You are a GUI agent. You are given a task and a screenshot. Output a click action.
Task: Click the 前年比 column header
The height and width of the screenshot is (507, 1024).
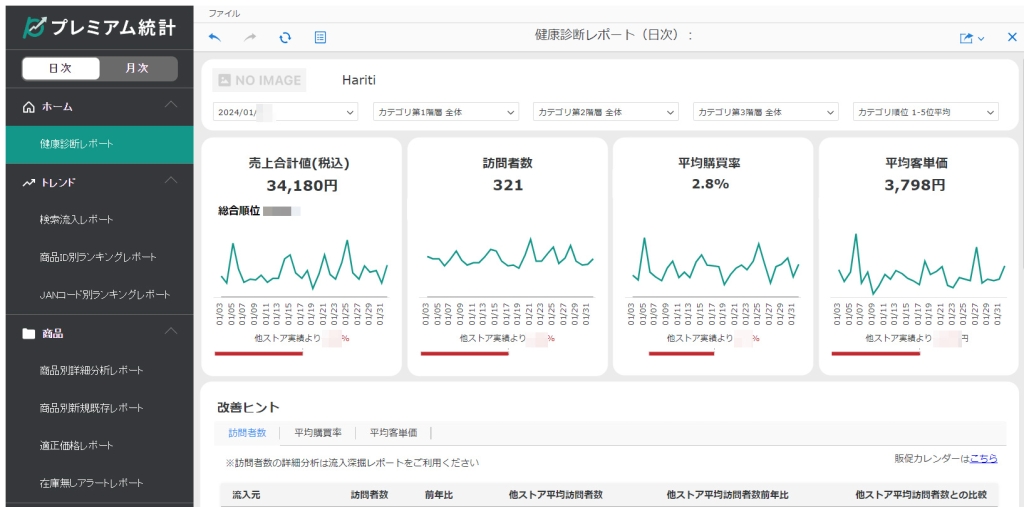point(439,495)
